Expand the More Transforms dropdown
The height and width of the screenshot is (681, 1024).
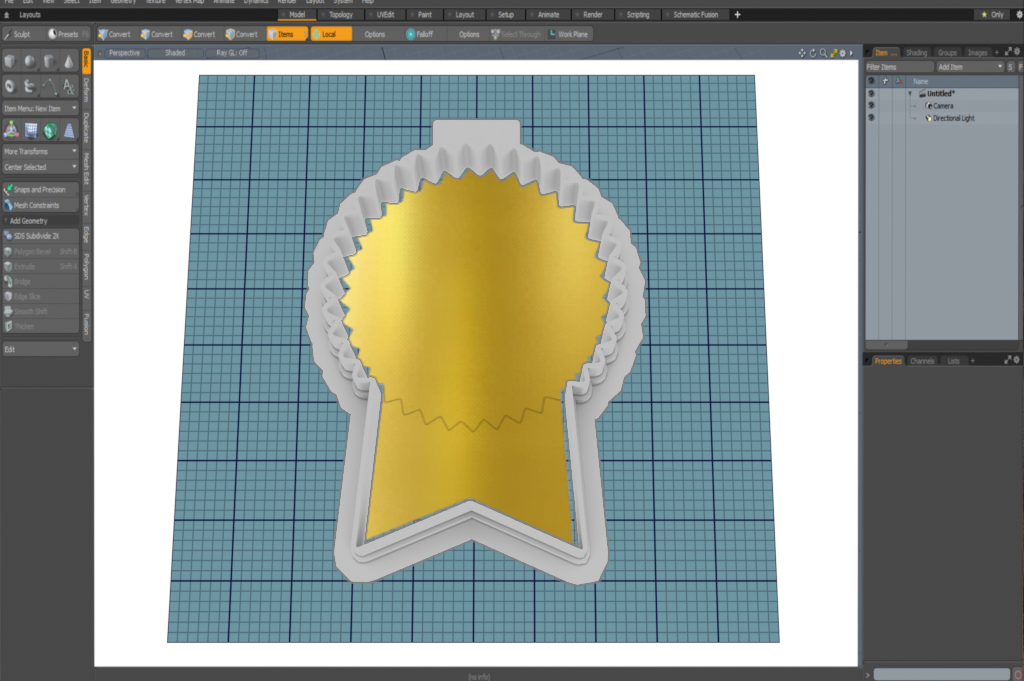(40, 151)
